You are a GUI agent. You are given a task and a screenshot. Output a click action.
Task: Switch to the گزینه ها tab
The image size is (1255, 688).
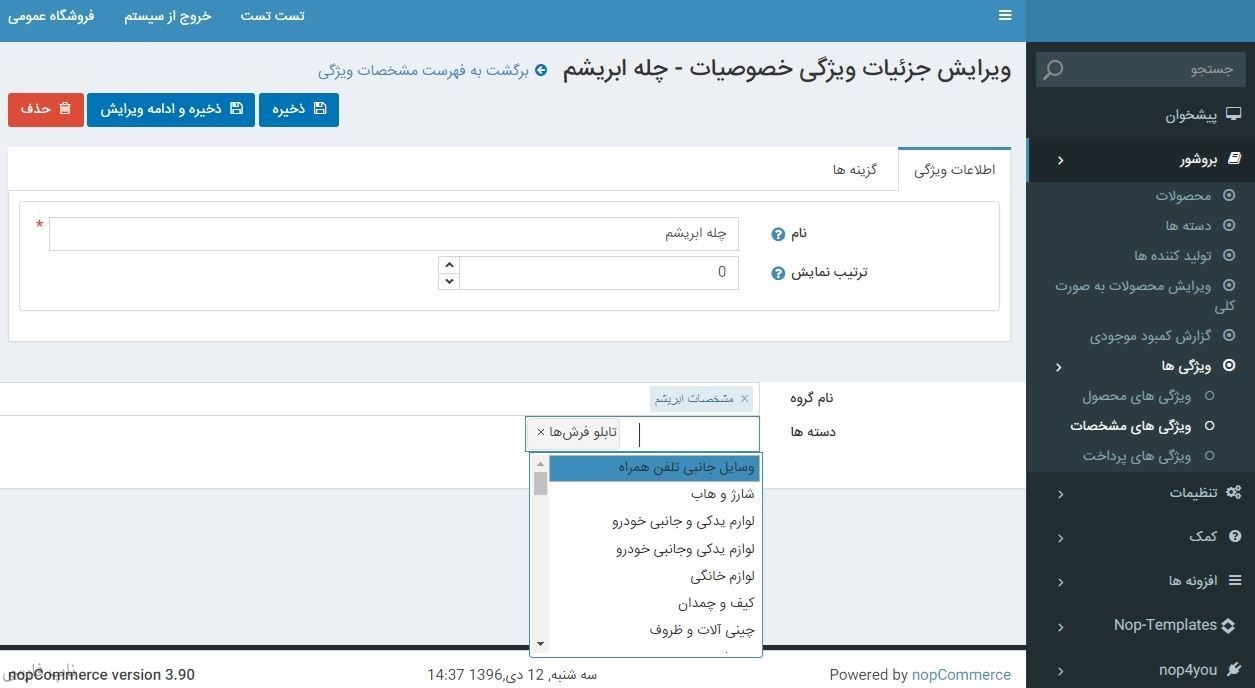[x=854, y=170]
